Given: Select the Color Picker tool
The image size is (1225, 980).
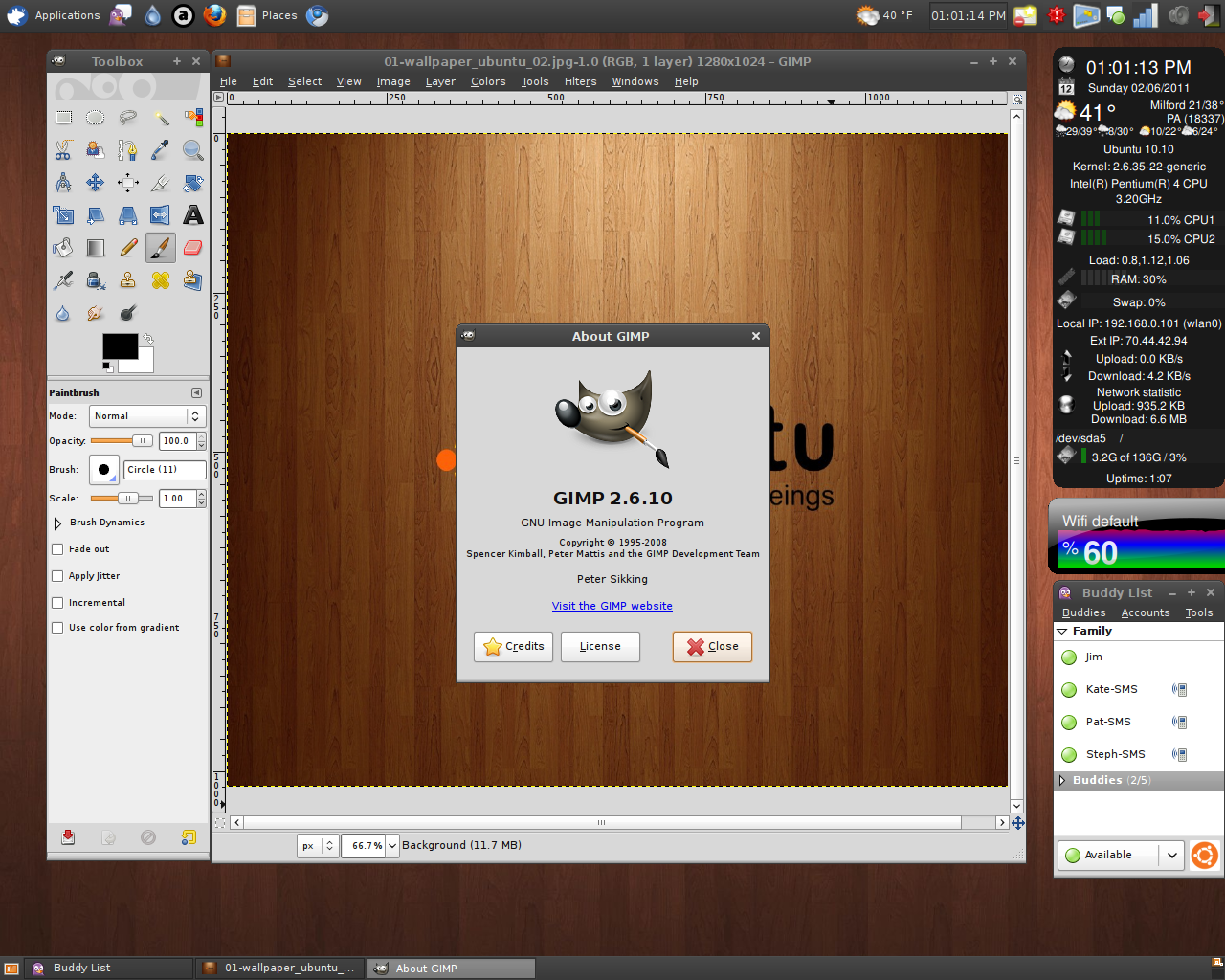Looking at the screenshot, I should pyautogui.click(x=161, y=150).
